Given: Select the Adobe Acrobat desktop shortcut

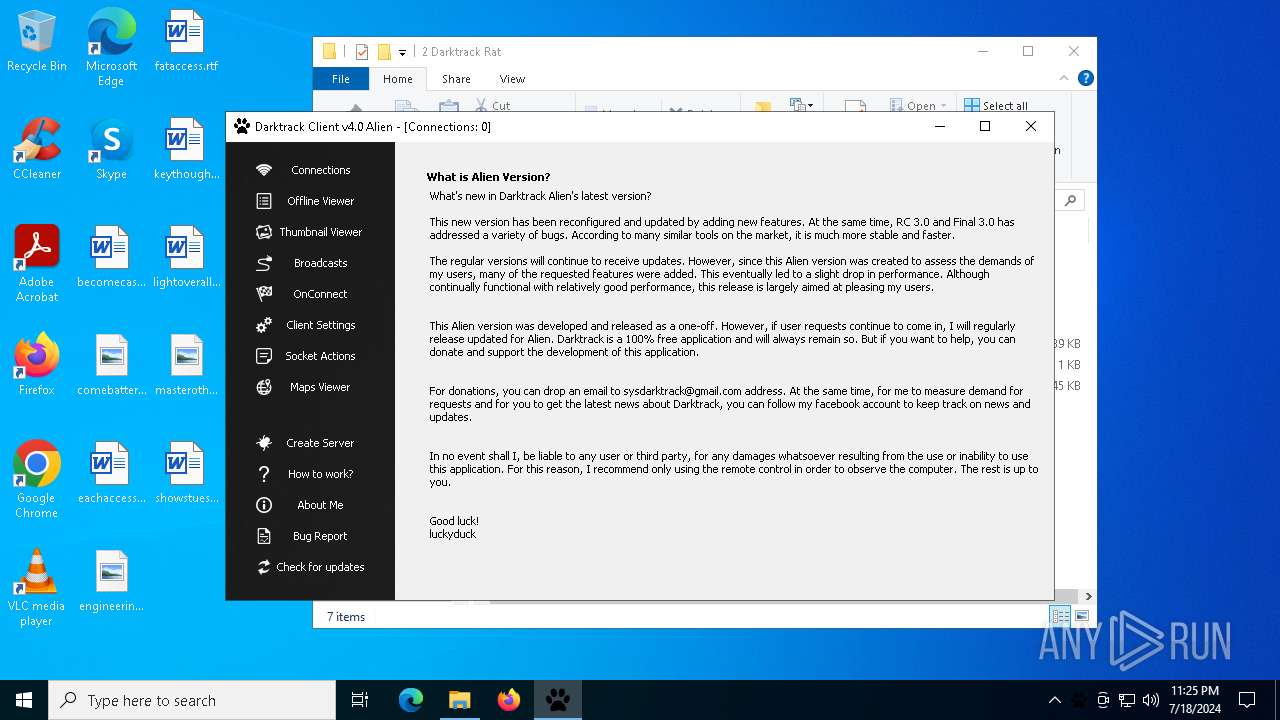Looking at the screenshot, I should coord(37,265).
